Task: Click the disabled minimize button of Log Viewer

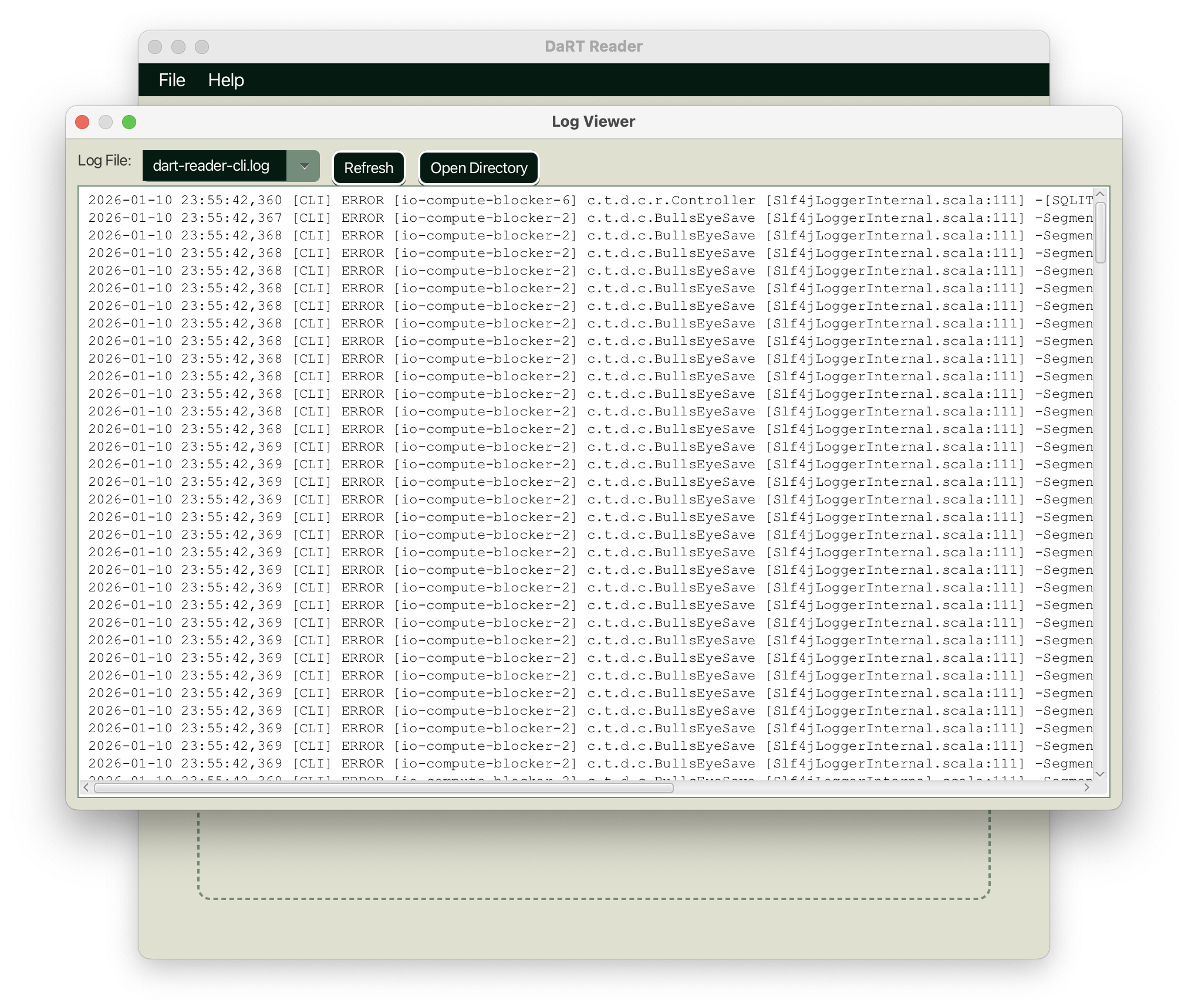Action: 106,122
